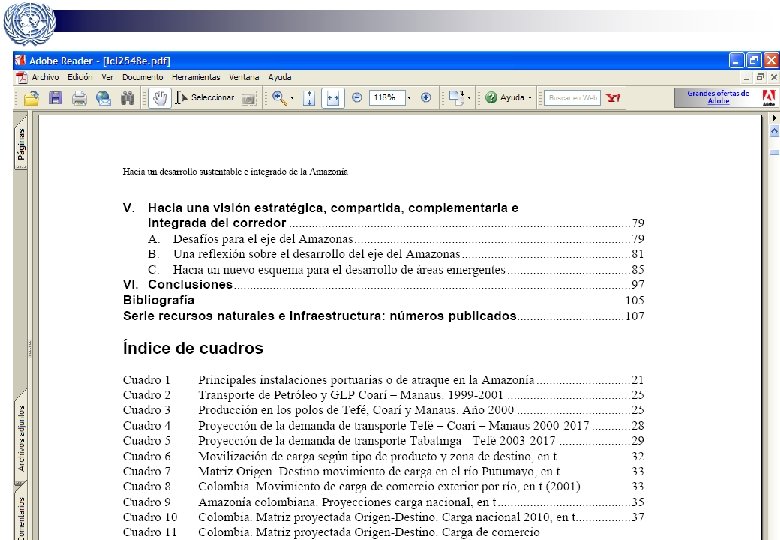Click the navigation pane splitter handle
The height and width of the screenshot is (540, 780).
pyautogui.click(x=30, y=348)
